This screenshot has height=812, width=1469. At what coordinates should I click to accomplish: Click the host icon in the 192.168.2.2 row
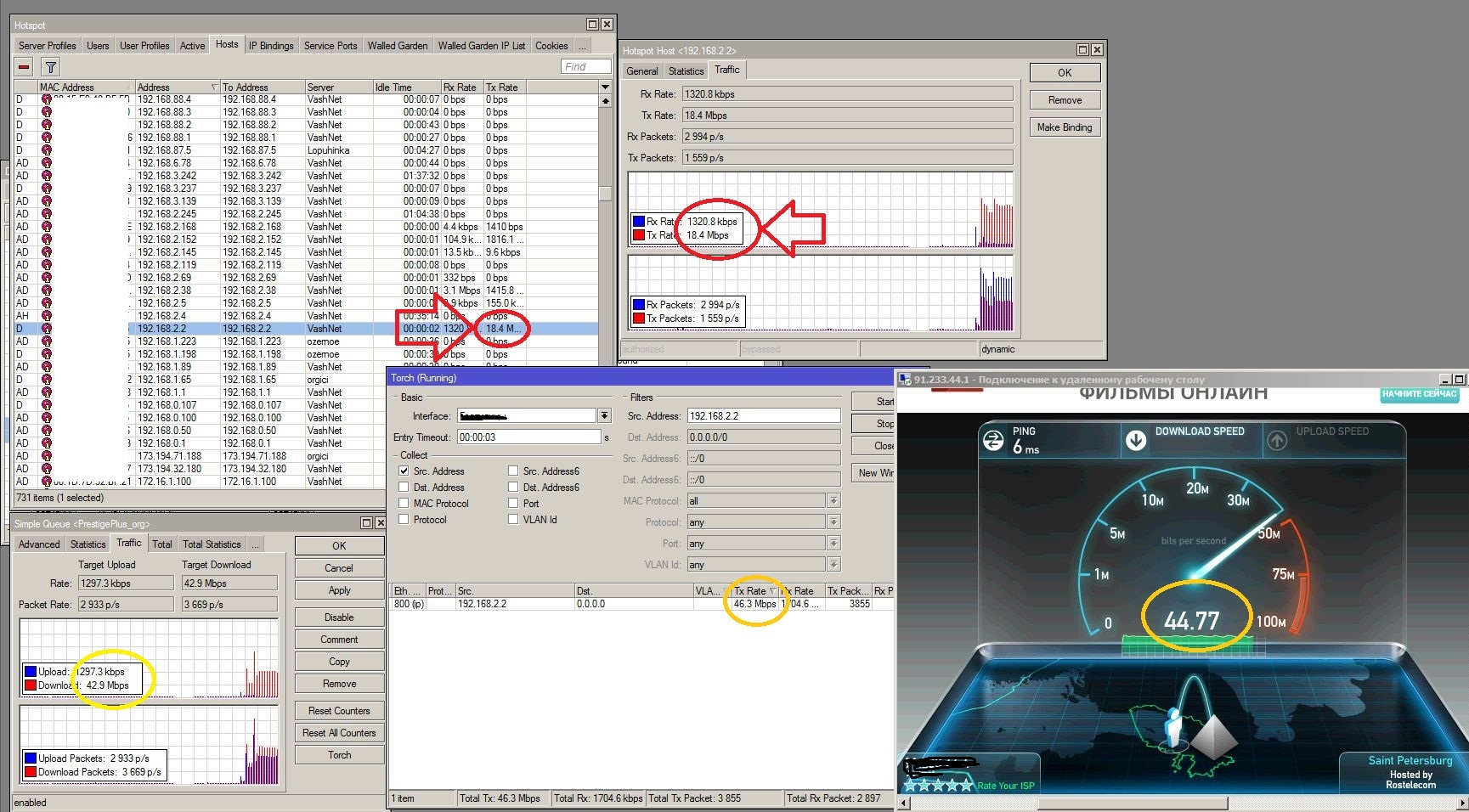pos(46,329)
